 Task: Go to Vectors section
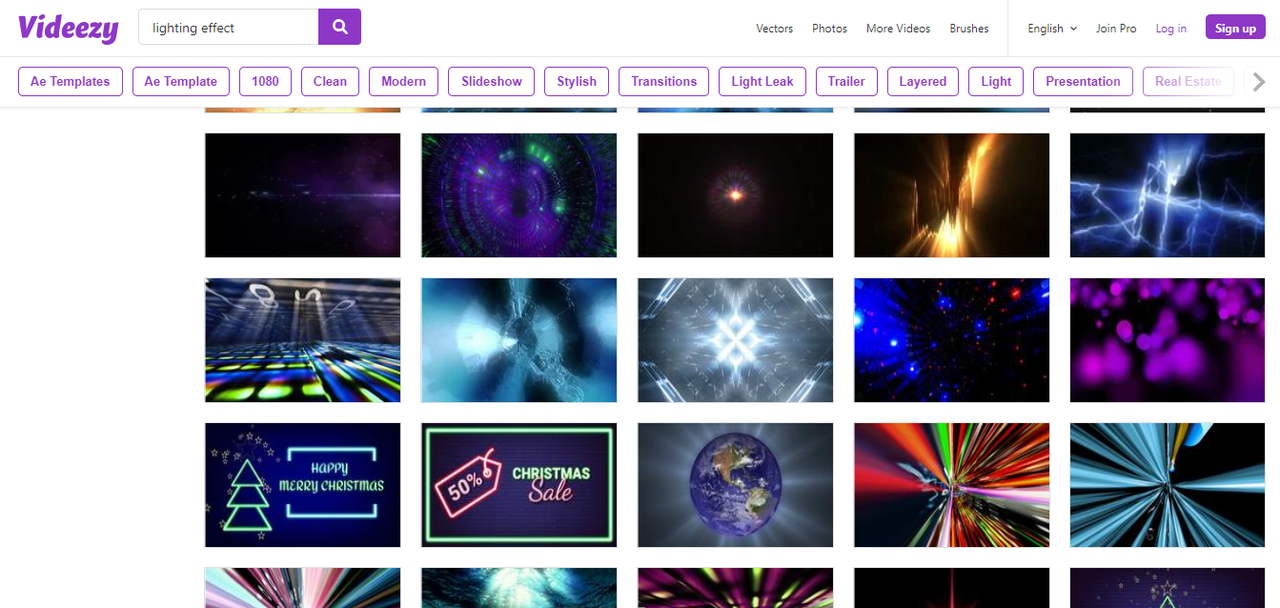[774, 28]
